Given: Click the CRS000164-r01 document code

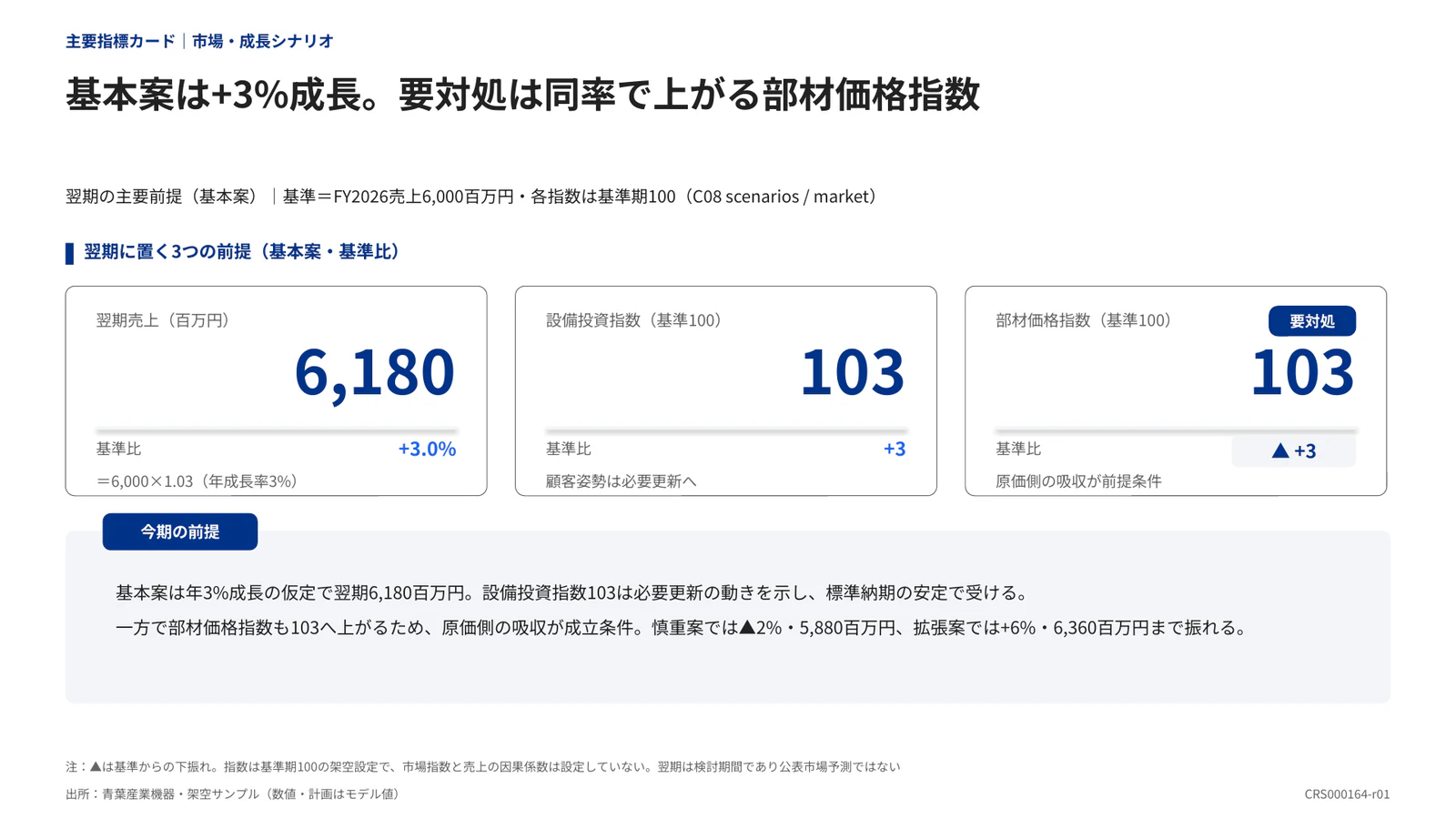Looking at the screenshot, I should 1347,794.
